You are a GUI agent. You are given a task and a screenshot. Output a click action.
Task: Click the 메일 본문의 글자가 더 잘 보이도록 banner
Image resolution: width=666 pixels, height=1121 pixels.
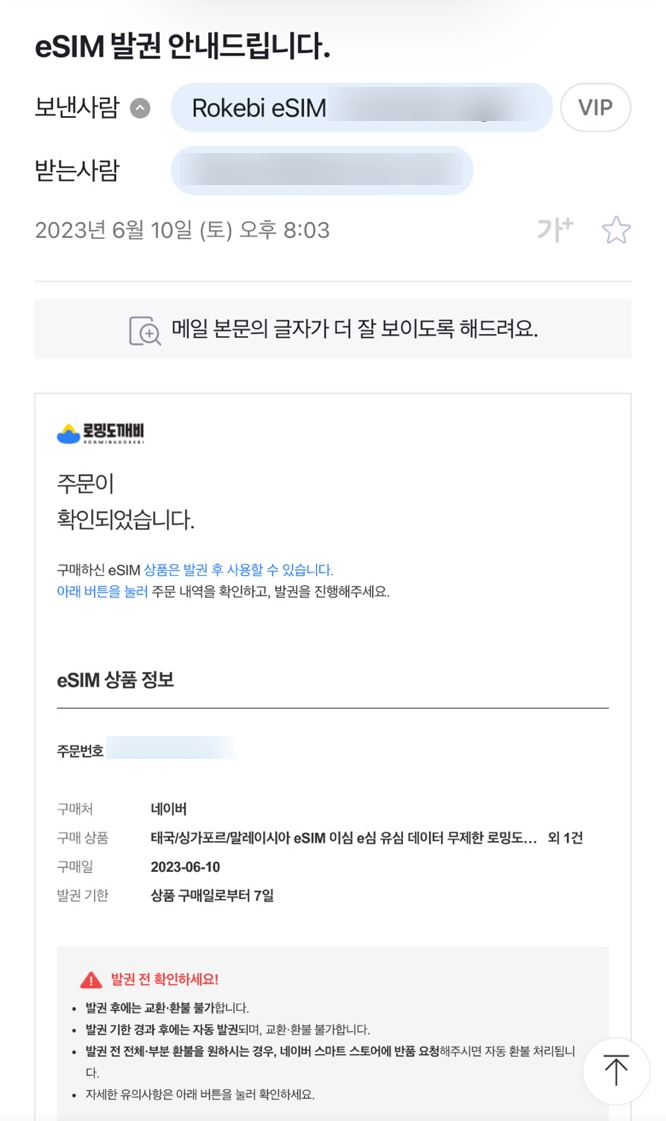pos(333,329)
